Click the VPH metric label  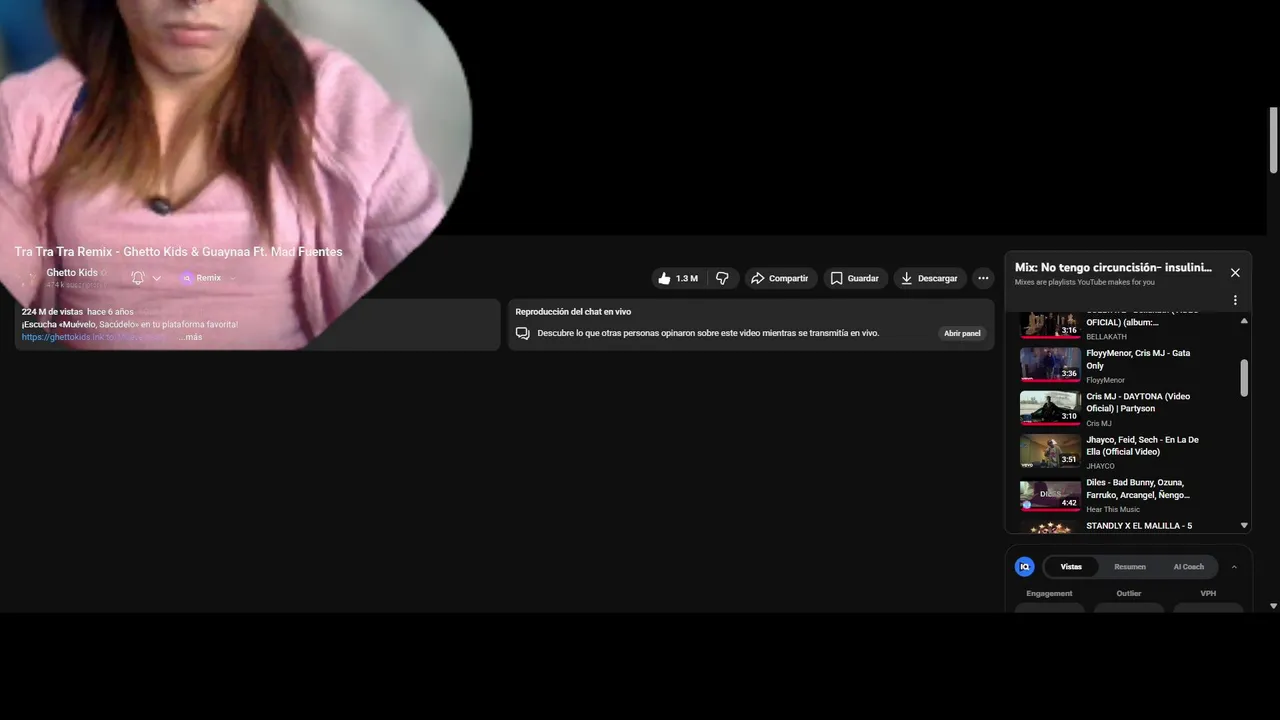click(x=1208, y=594)
